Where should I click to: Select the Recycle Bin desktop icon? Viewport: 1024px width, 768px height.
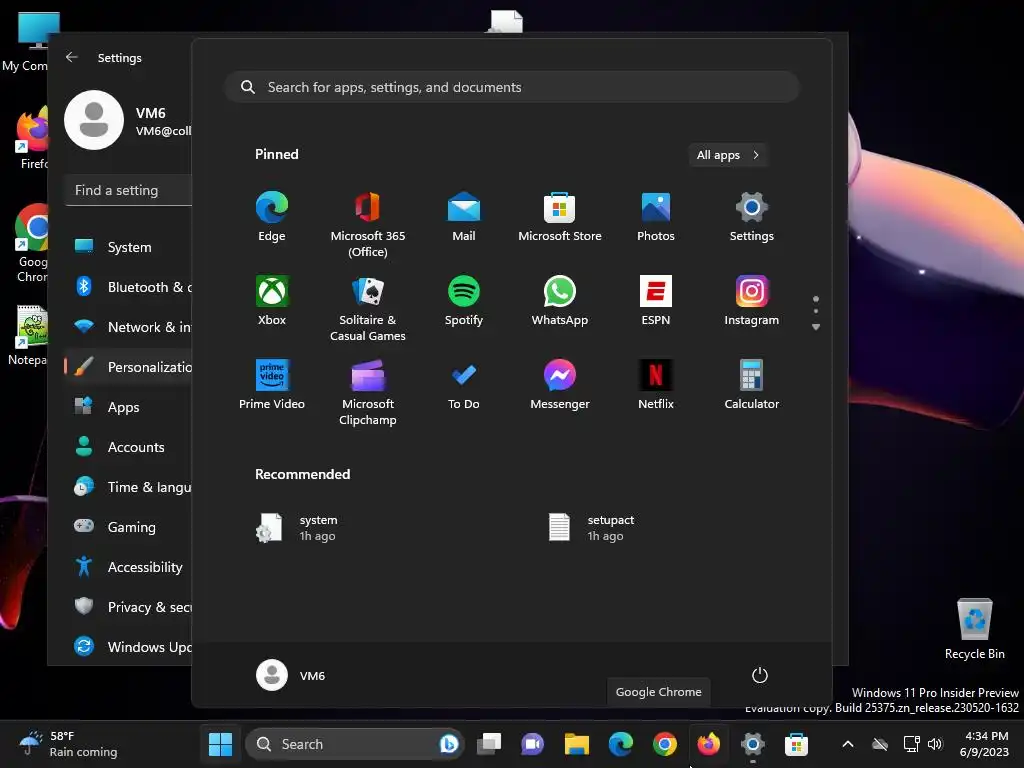pos(974,630)
